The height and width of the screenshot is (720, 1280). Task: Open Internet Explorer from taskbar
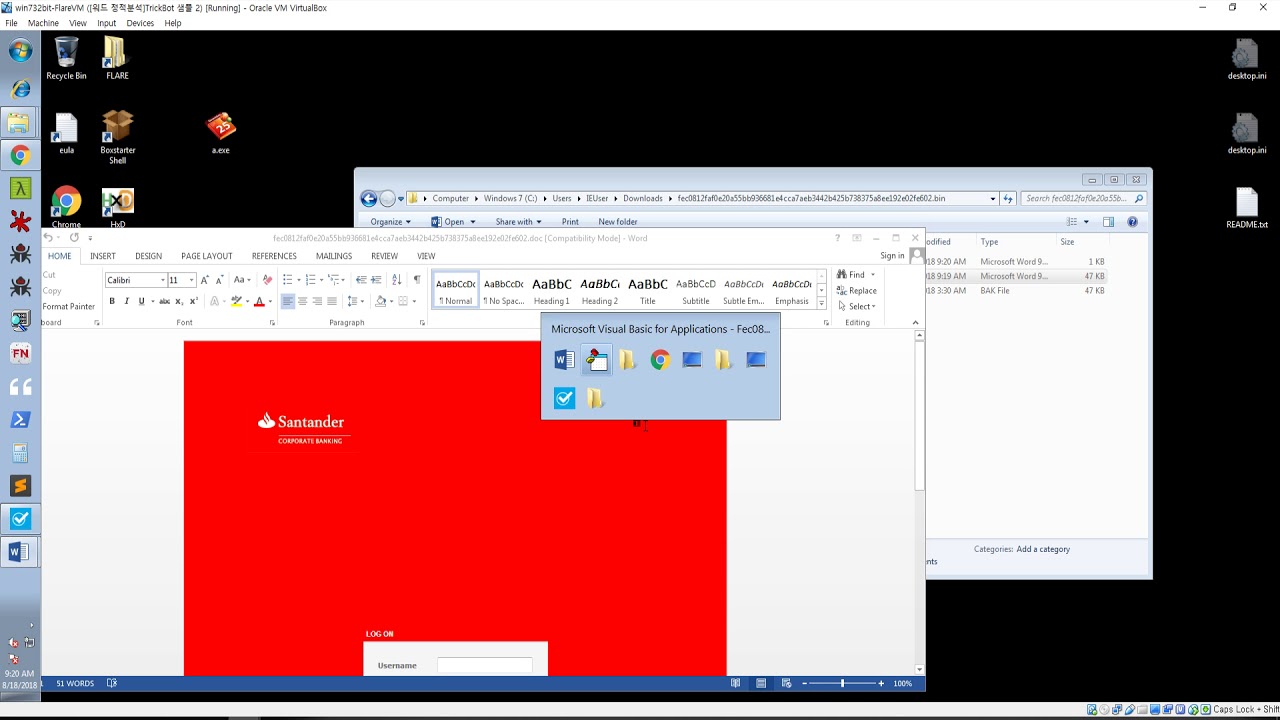pos(20,89)
